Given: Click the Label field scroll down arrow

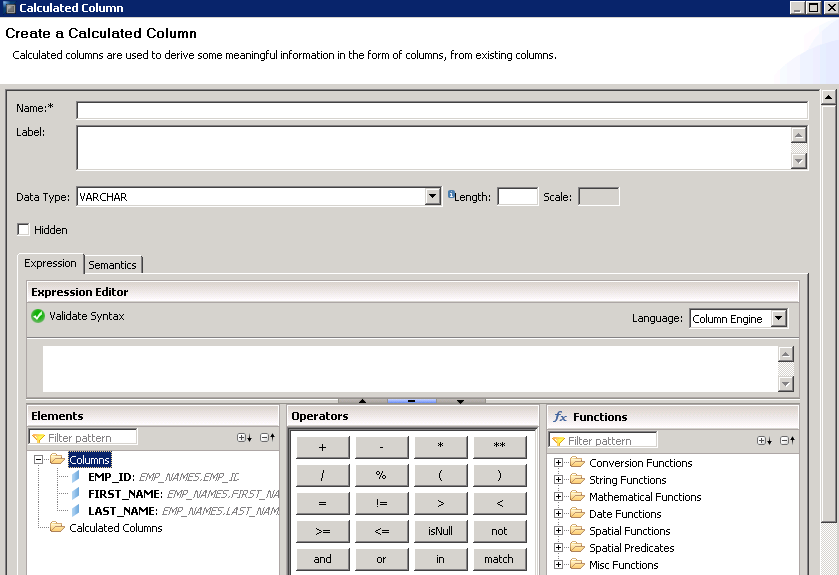Looking at the screenshot, I should [x=798, y=160].
